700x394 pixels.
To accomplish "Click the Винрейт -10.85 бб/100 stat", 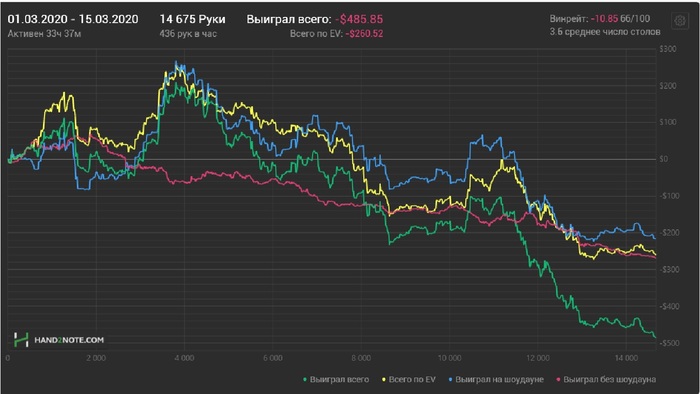I will click(600, 19).
